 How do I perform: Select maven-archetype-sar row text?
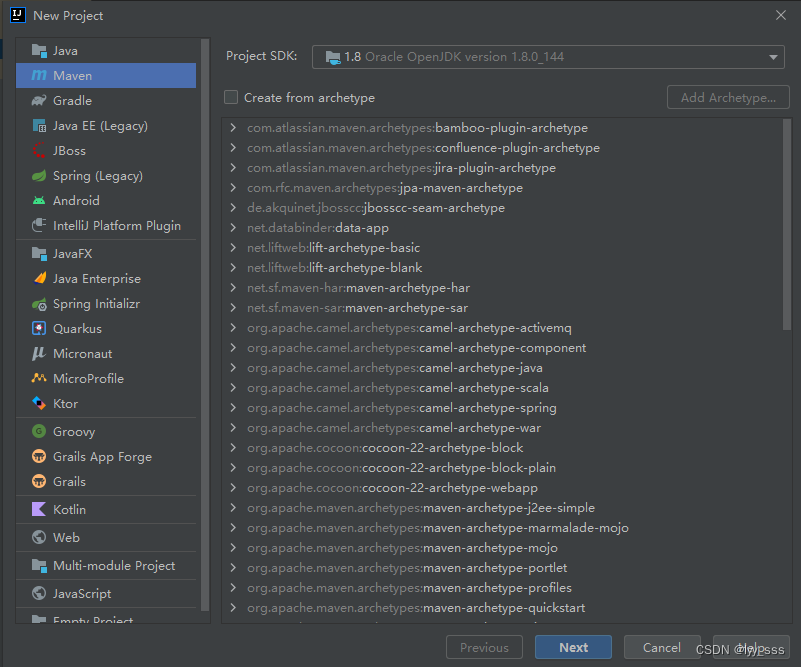pos(358,307)
